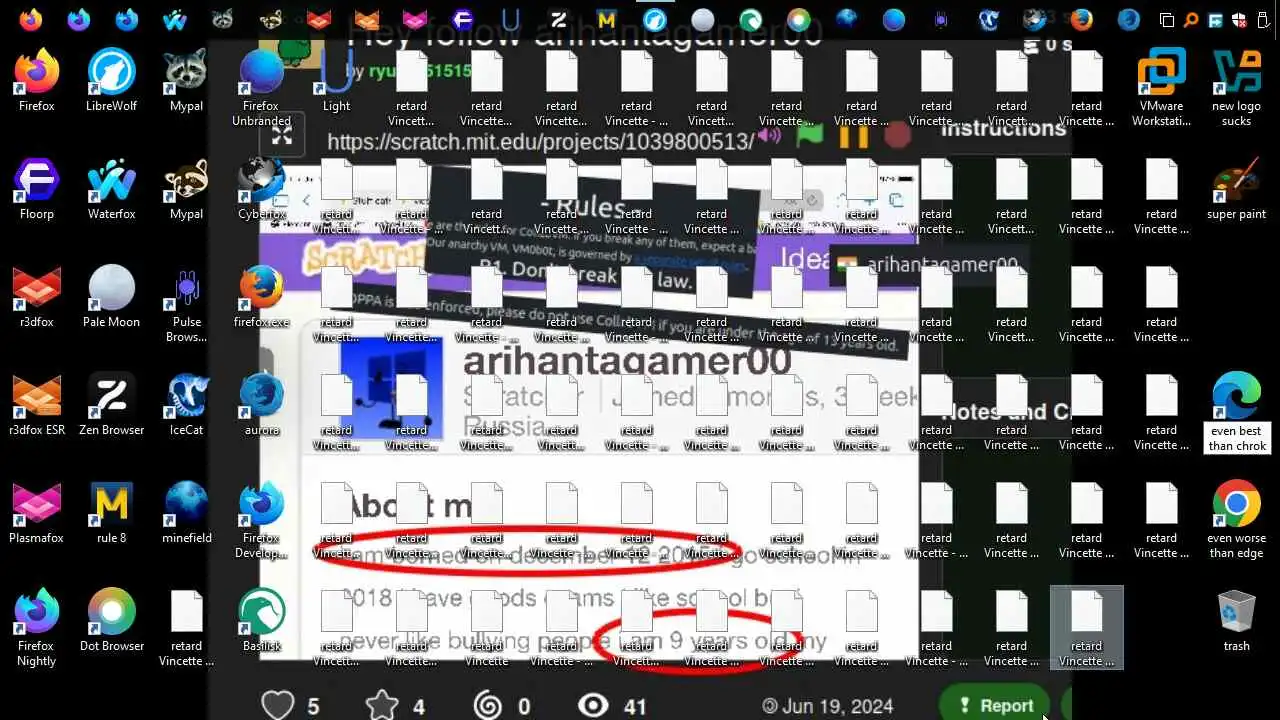Image resolution: width=1280 pixels, height=720 pixels.
Task: Open the 'new logo sucks' desktop shortcut
Action: [1236, 86]
